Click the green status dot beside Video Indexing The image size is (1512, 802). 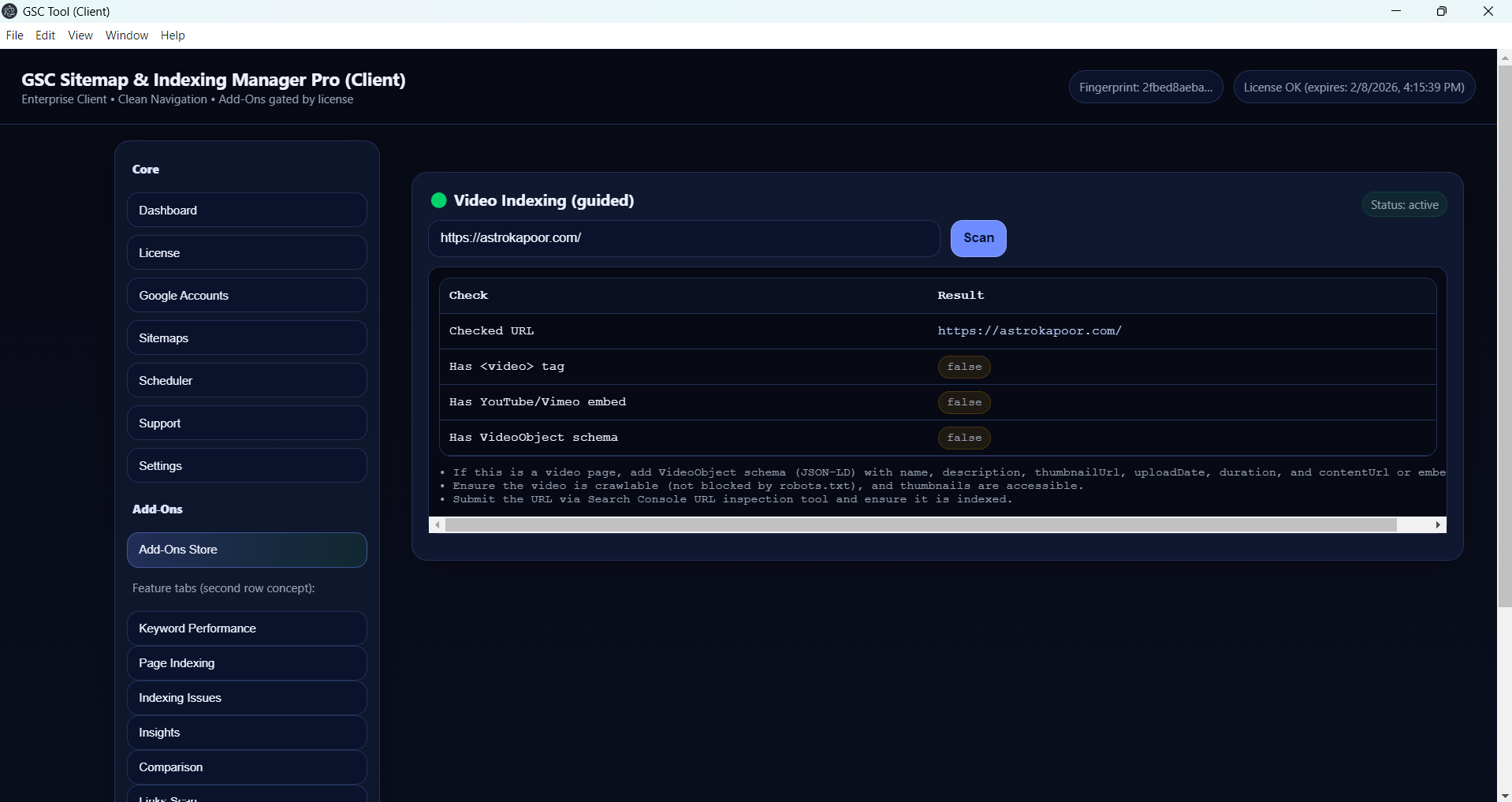point(439,200)
